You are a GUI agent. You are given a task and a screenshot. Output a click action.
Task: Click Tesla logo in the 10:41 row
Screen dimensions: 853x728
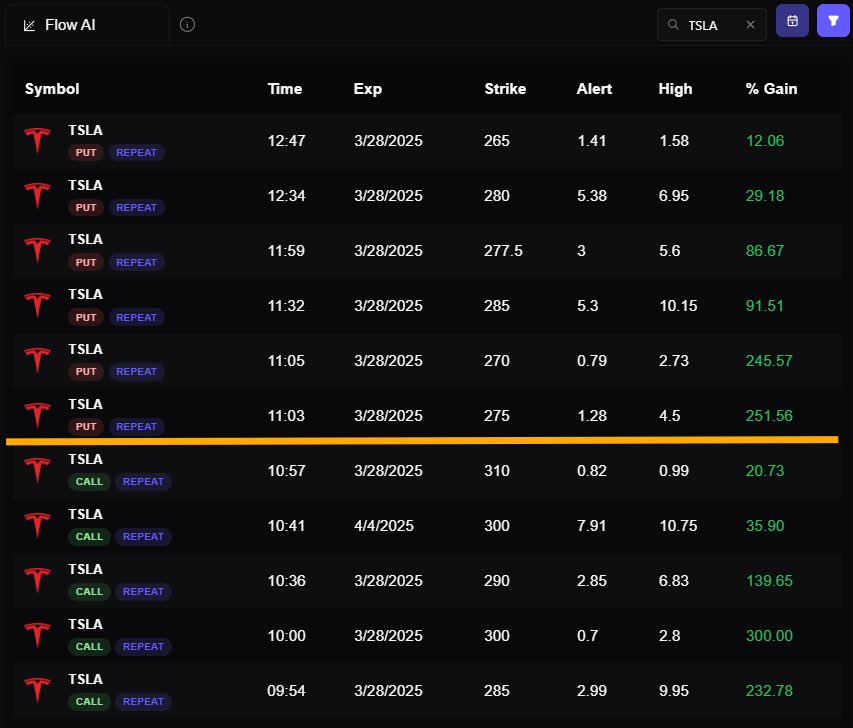(38, 525)
